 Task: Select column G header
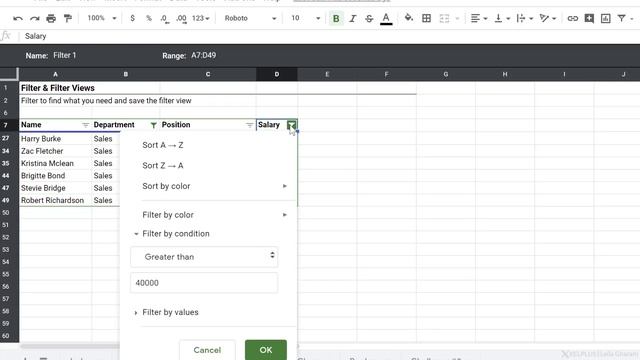click(x=446, y=74)
